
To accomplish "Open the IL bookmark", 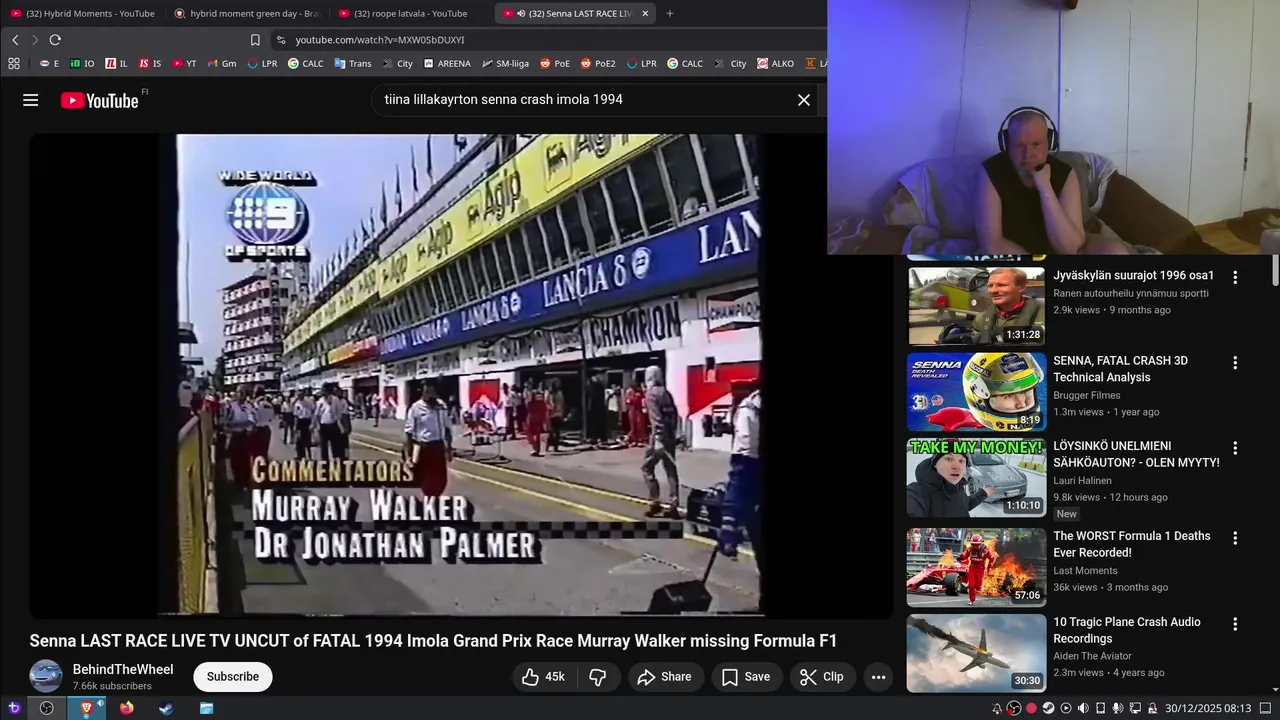I will coord(116,63).
